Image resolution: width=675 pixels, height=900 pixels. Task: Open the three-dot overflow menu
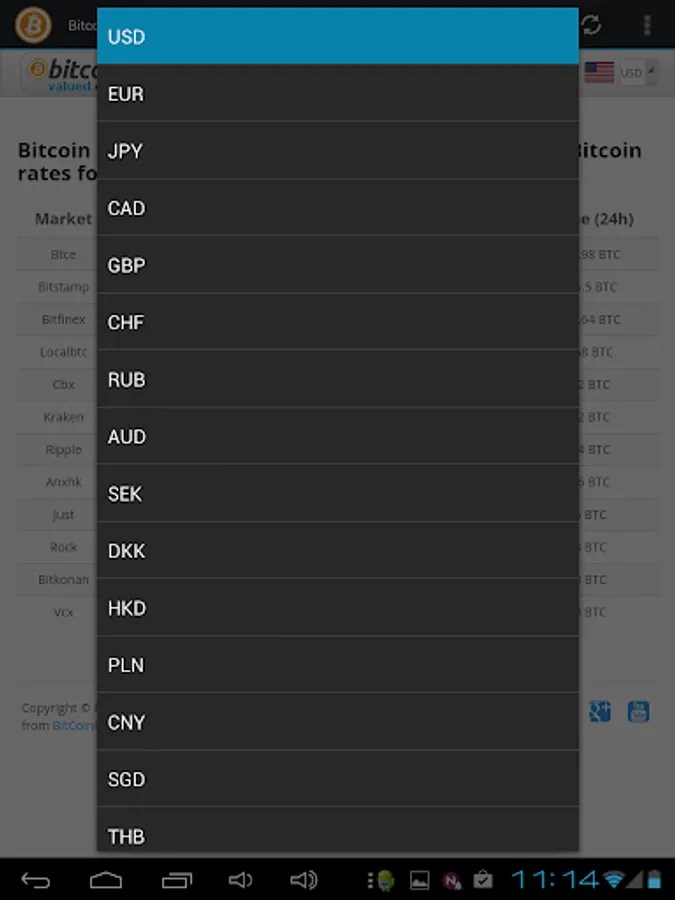click(648, 24)
